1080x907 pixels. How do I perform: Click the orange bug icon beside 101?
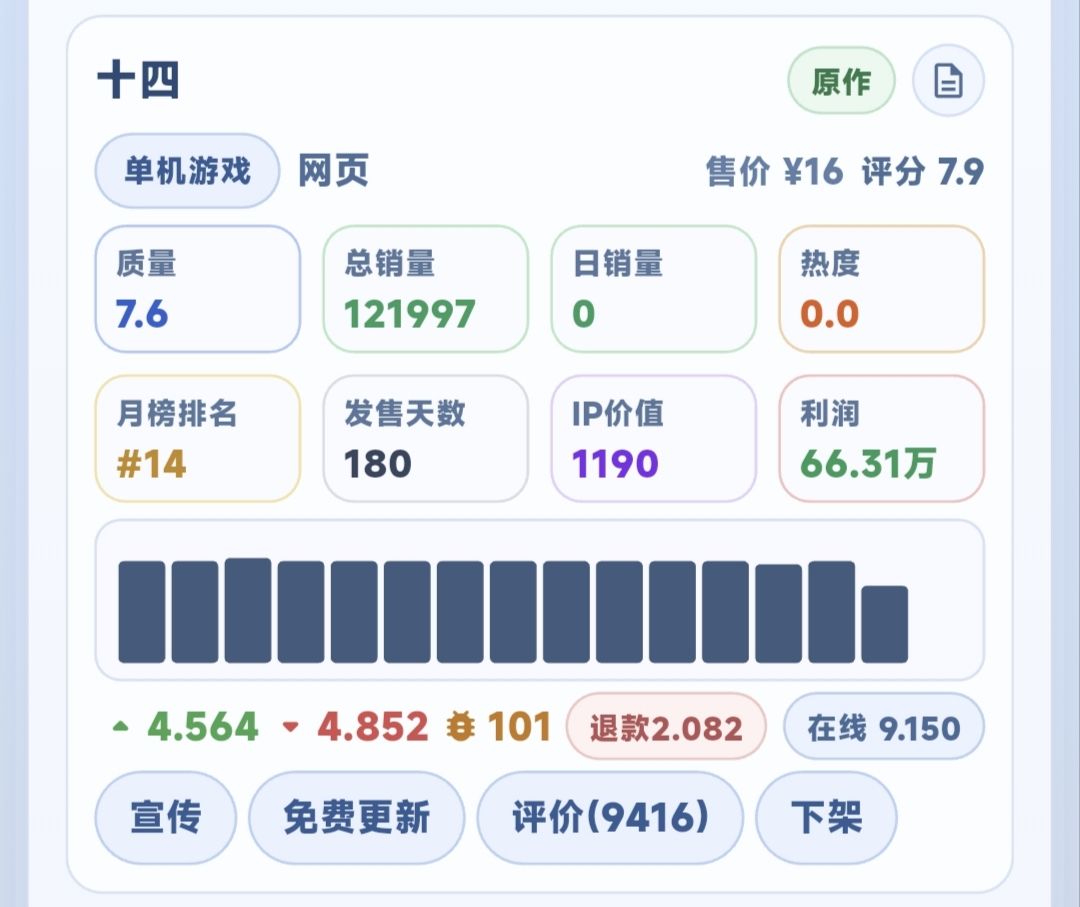[x=460, y=727]
